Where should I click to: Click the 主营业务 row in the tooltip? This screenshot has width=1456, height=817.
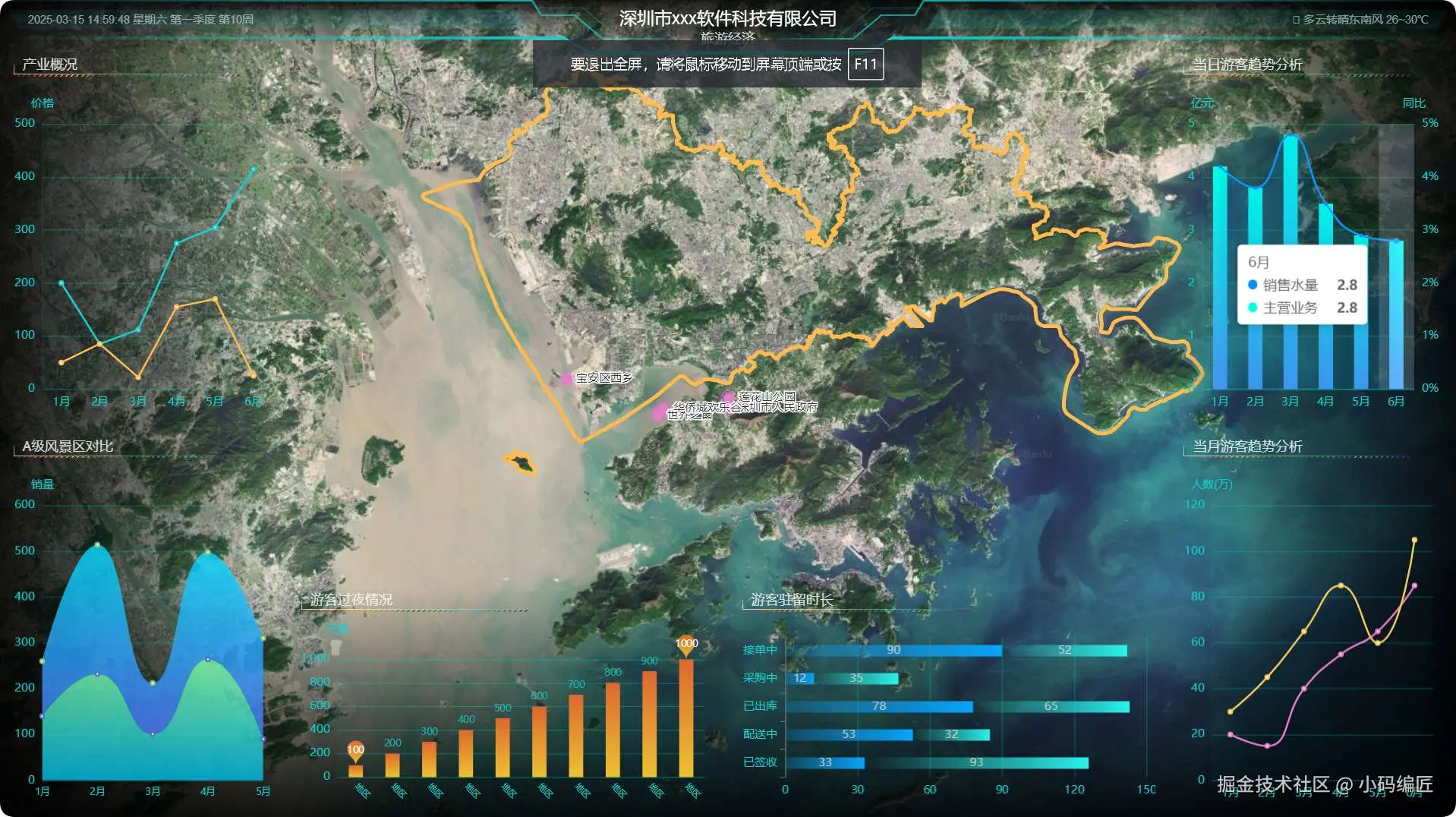point(1302,308)
